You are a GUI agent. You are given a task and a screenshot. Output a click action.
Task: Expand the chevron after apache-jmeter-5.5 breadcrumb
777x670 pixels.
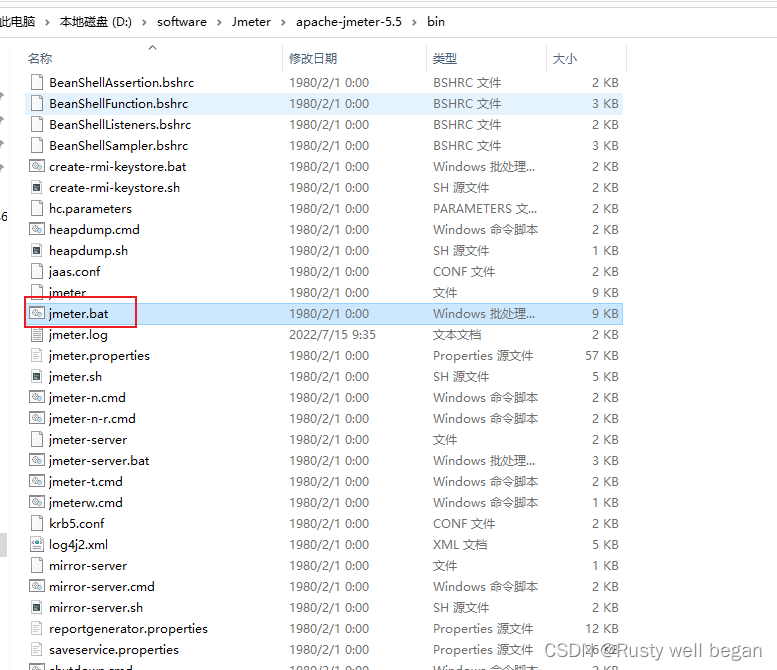point(414,22)
